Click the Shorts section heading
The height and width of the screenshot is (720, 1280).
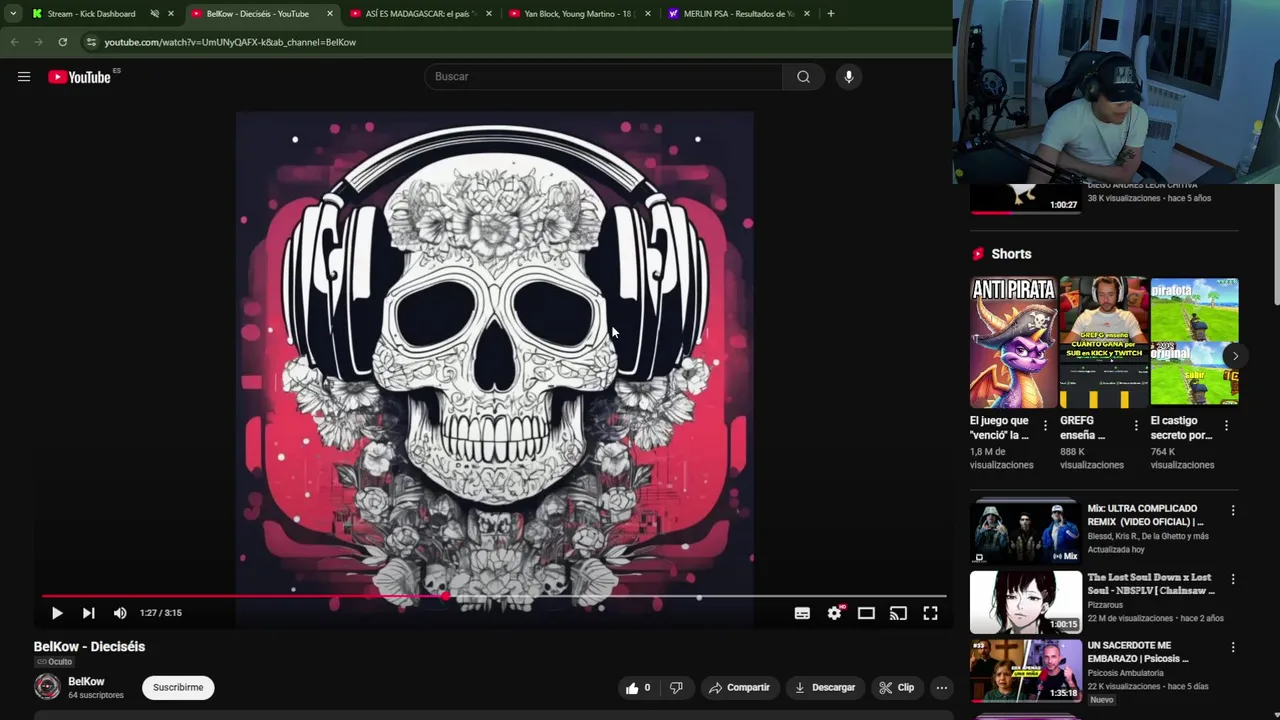[x=1011, y=254]
